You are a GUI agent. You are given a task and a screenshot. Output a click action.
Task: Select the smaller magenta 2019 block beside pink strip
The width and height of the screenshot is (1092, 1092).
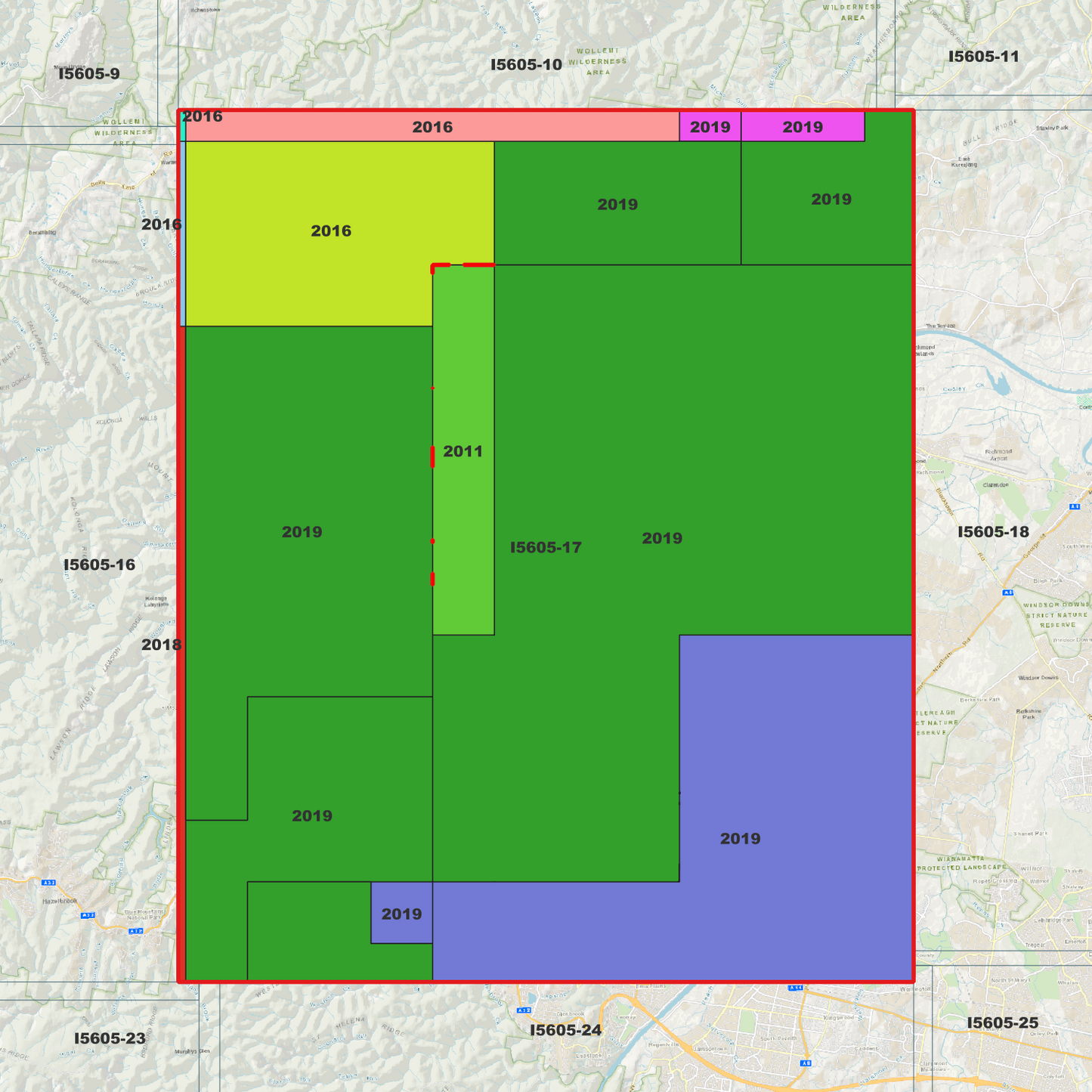[710, 127]
